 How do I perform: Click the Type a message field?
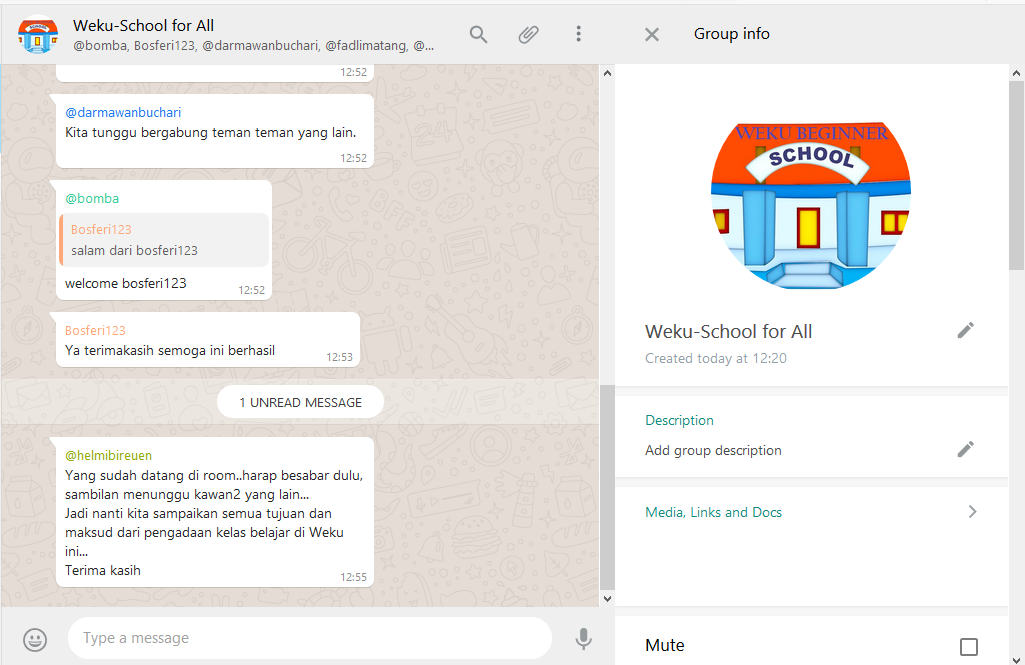click(x=310, y=638)
